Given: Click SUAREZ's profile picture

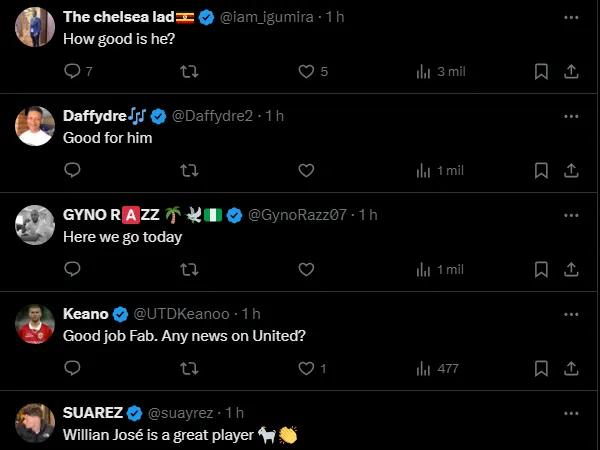Looking at the screenshot, I should tap(35, 423).
